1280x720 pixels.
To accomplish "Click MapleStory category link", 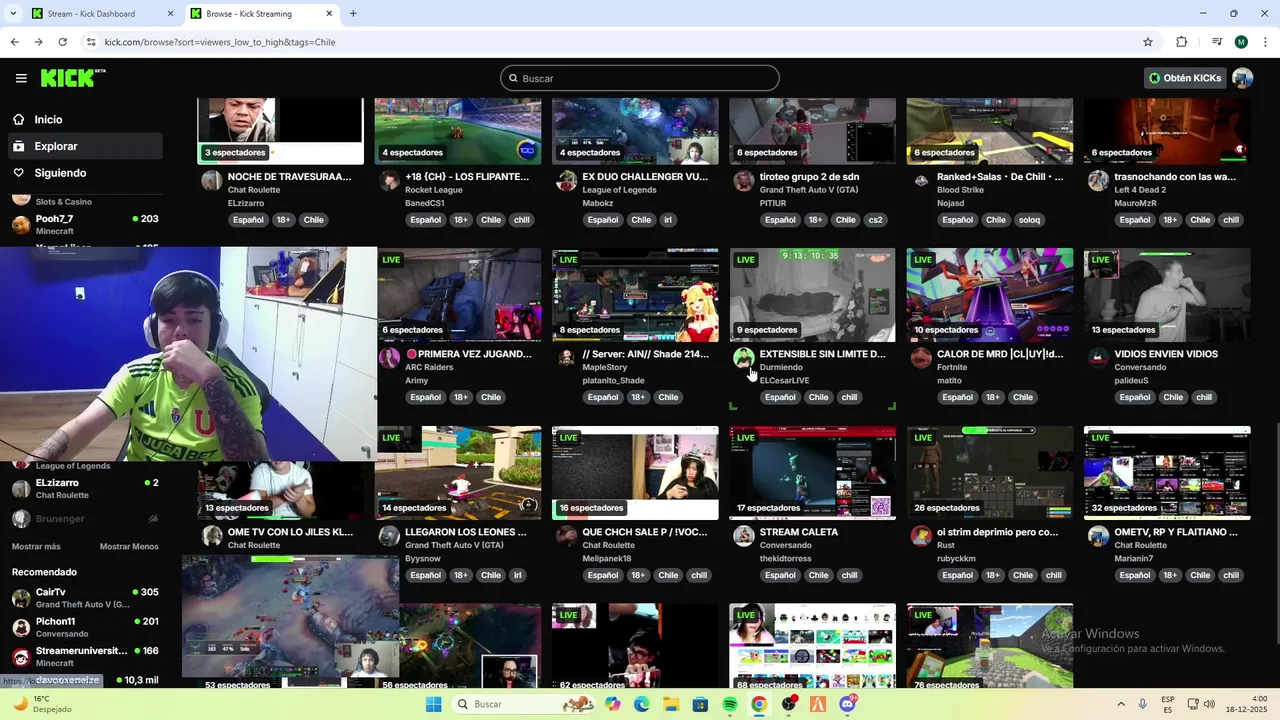I will click(x=605, y=367).
